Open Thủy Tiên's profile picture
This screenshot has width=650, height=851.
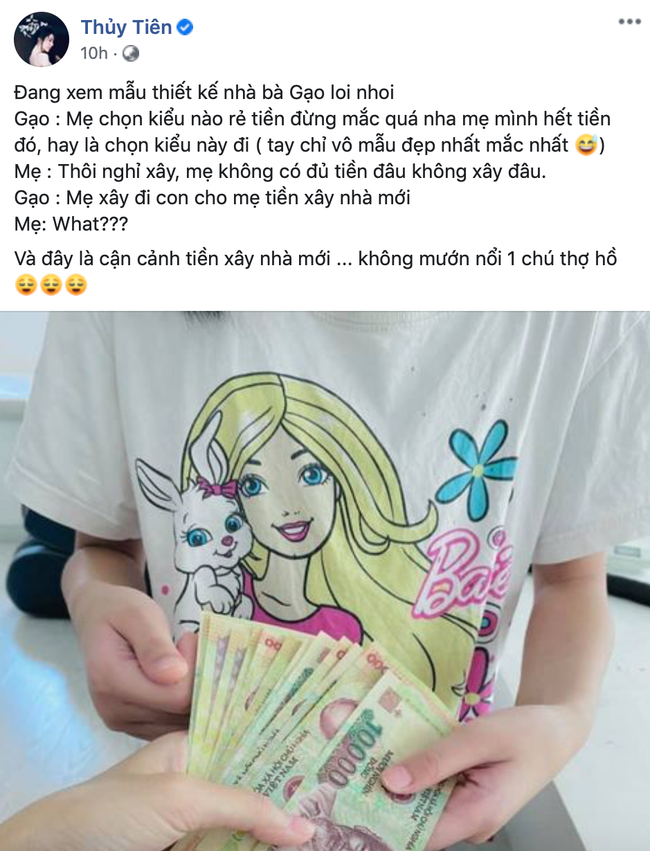41,40
